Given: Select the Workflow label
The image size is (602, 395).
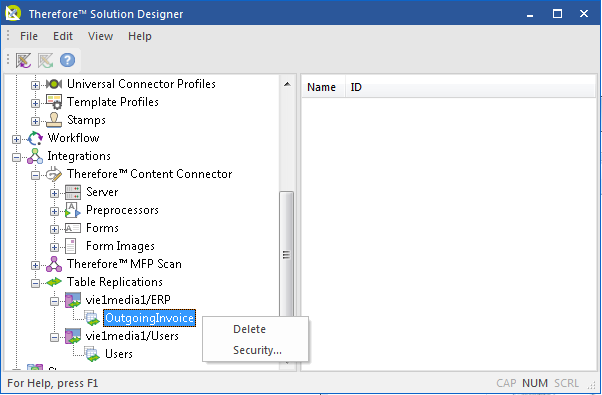Looking at the screenshot, I should click(x=73, y=138).
